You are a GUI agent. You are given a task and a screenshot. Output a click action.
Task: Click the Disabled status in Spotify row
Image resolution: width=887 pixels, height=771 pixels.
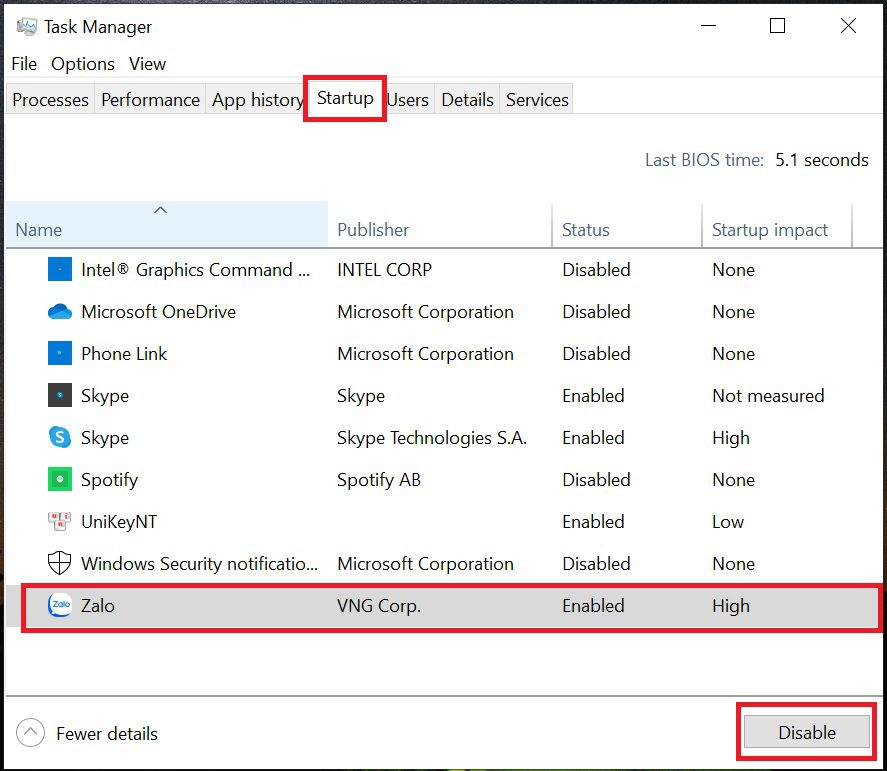[x=596, y=480]
